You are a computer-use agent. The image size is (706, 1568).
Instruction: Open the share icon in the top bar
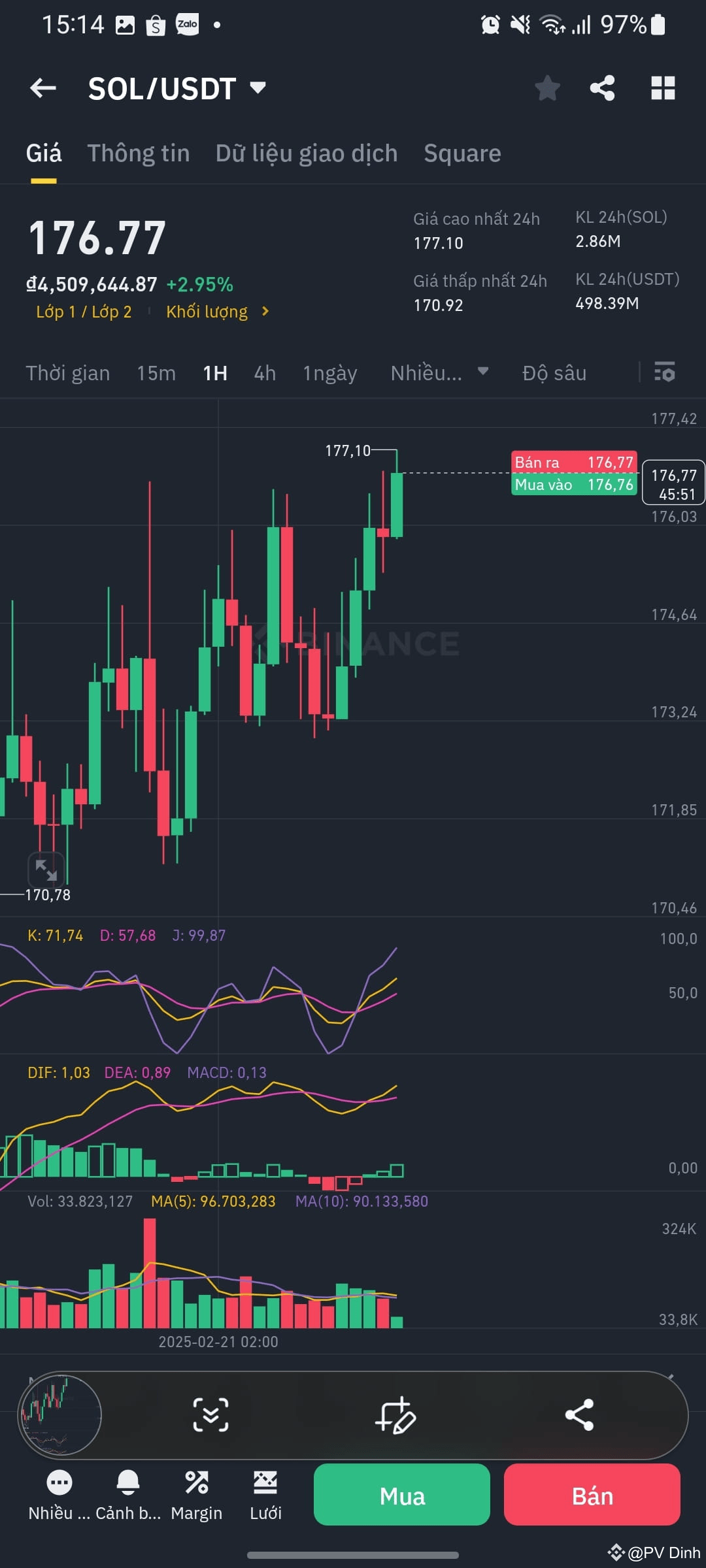click(601, 88)
